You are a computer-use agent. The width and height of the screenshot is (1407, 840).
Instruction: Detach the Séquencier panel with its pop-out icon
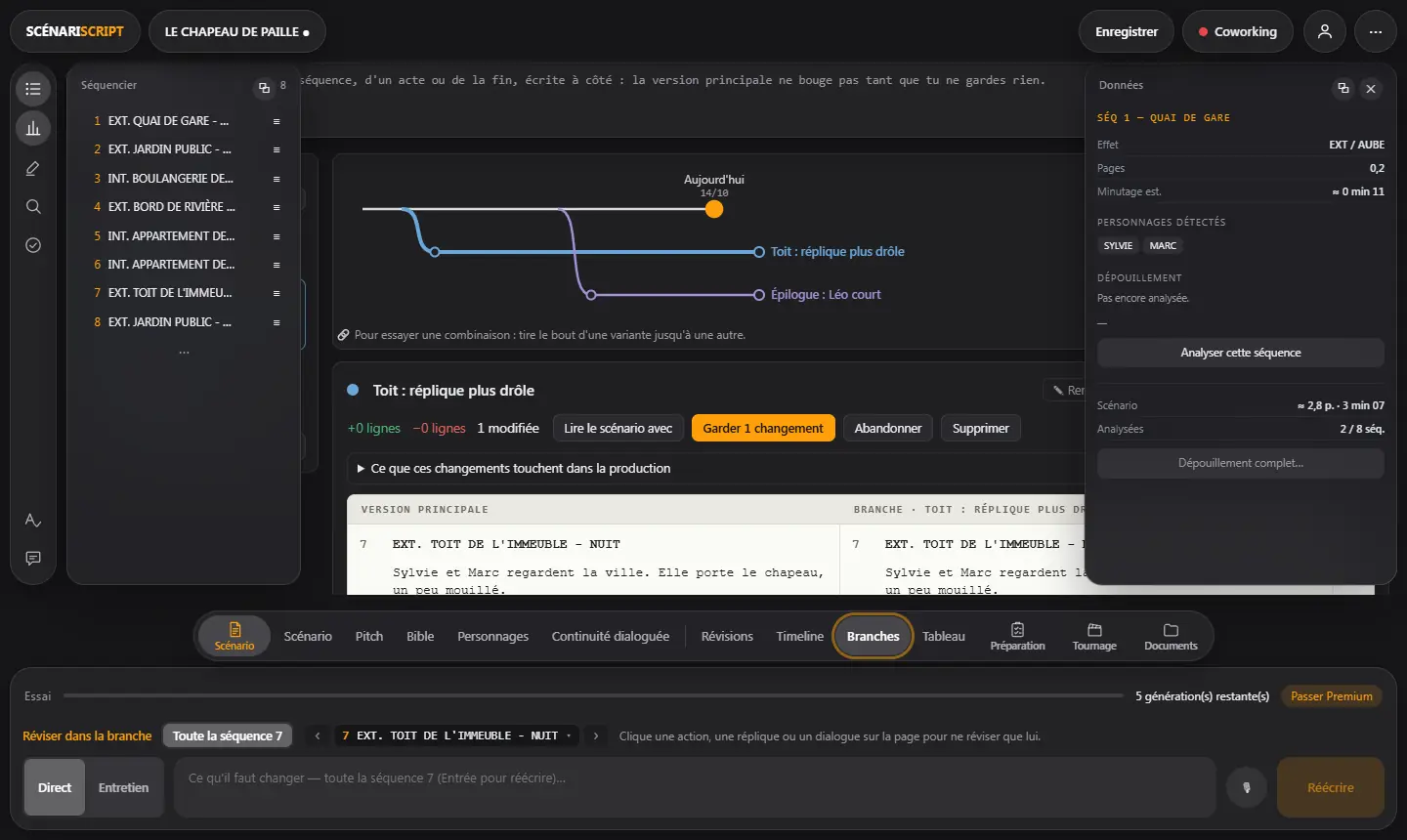(x=264, y=88)
